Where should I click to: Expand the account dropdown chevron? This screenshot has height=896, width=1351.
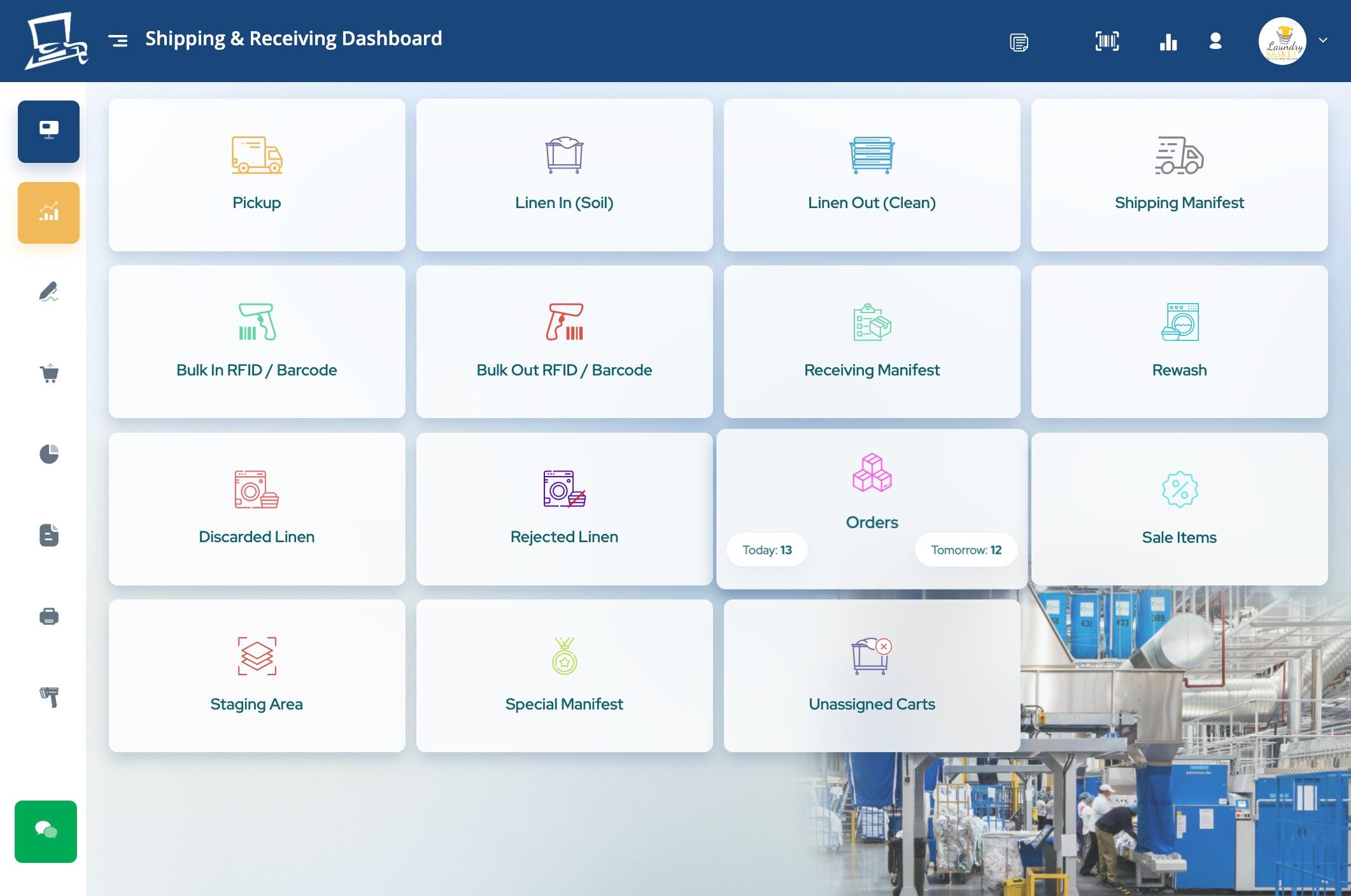coord(1323,40)
